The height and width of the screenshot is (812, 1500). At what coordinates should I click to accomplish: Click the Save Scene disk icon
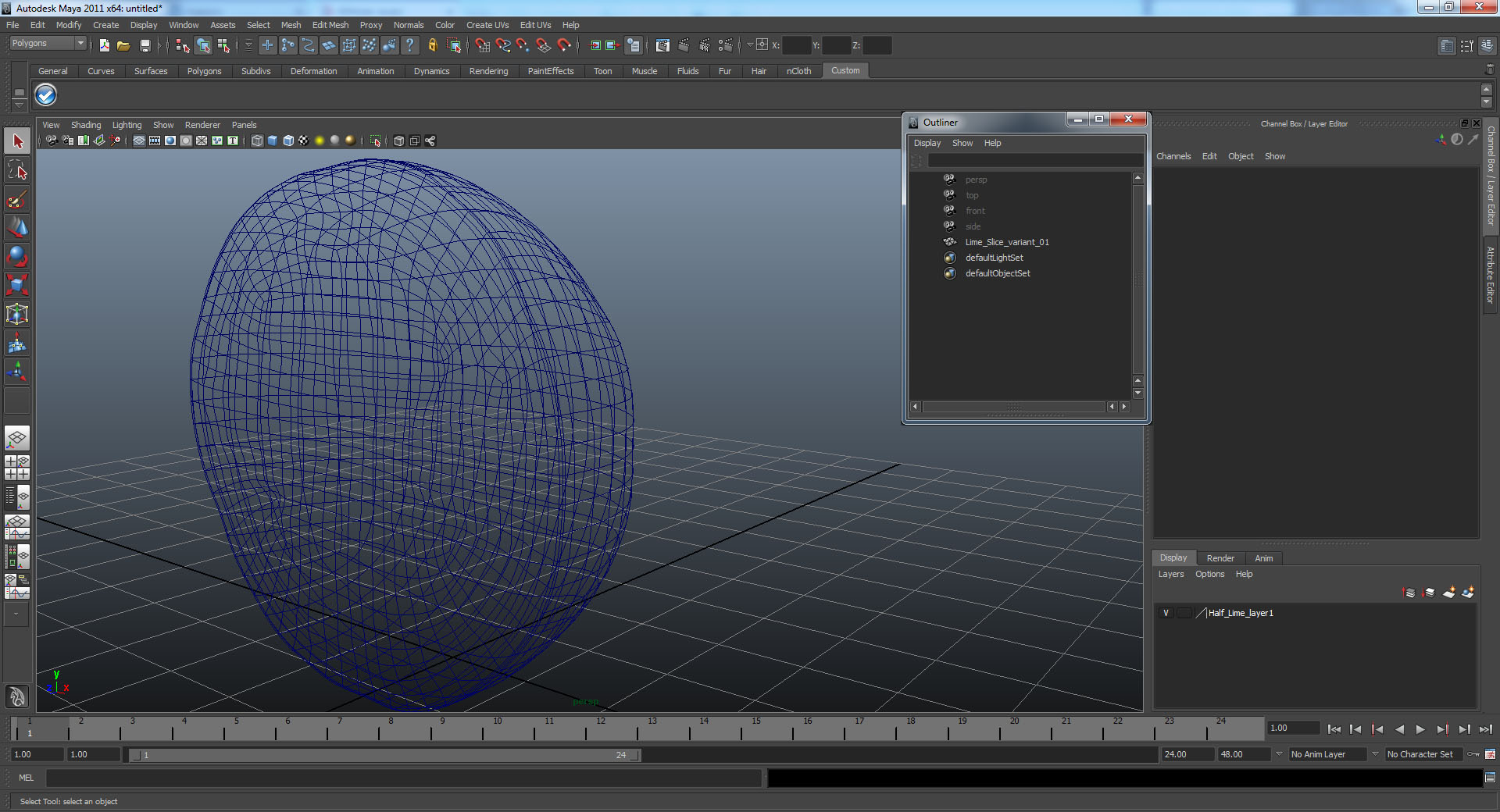(x=145, y=45)
